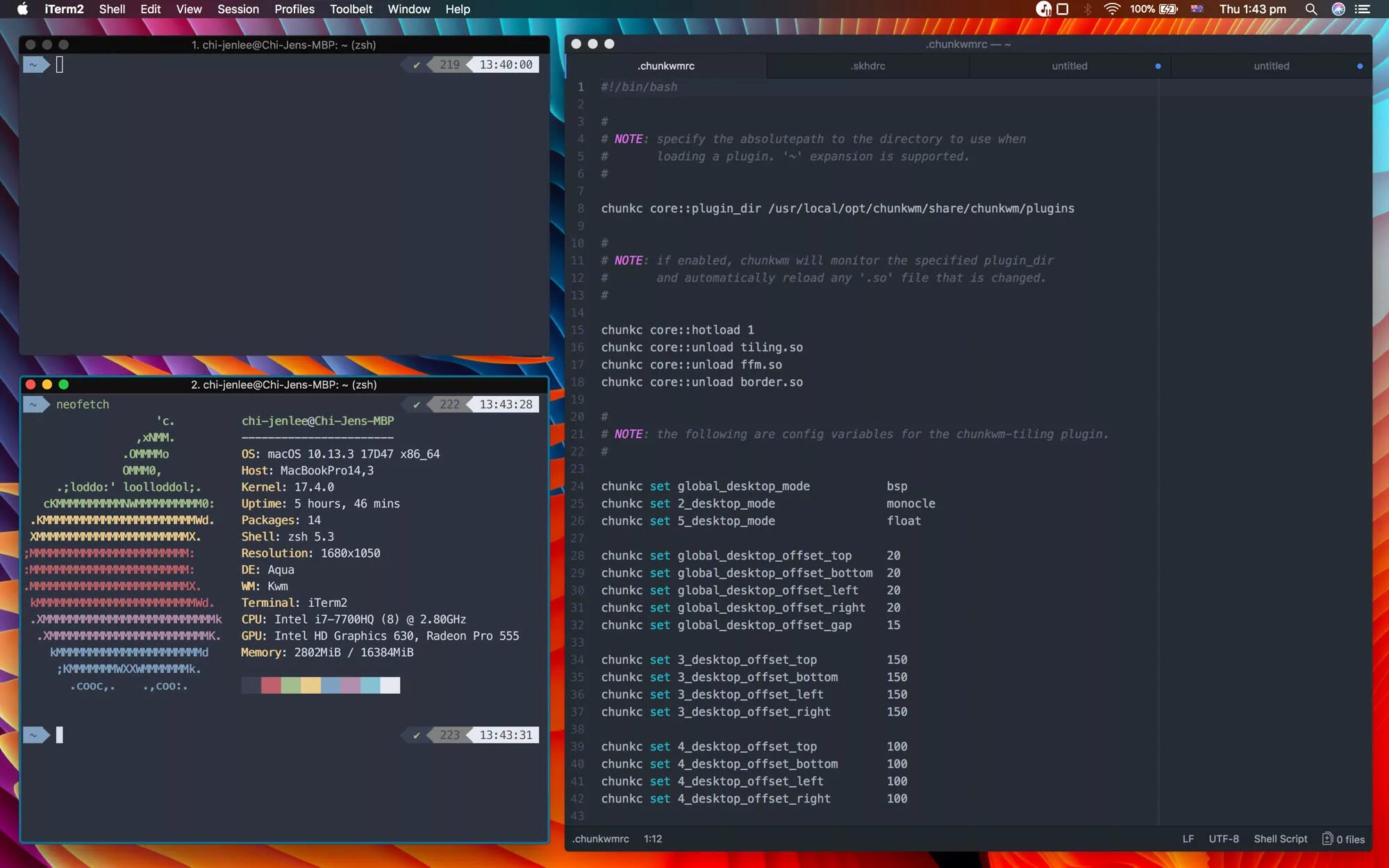Open the Shell Script grammar selector
This screenshot has height=868, width=1389.
tap(1280, 839)
